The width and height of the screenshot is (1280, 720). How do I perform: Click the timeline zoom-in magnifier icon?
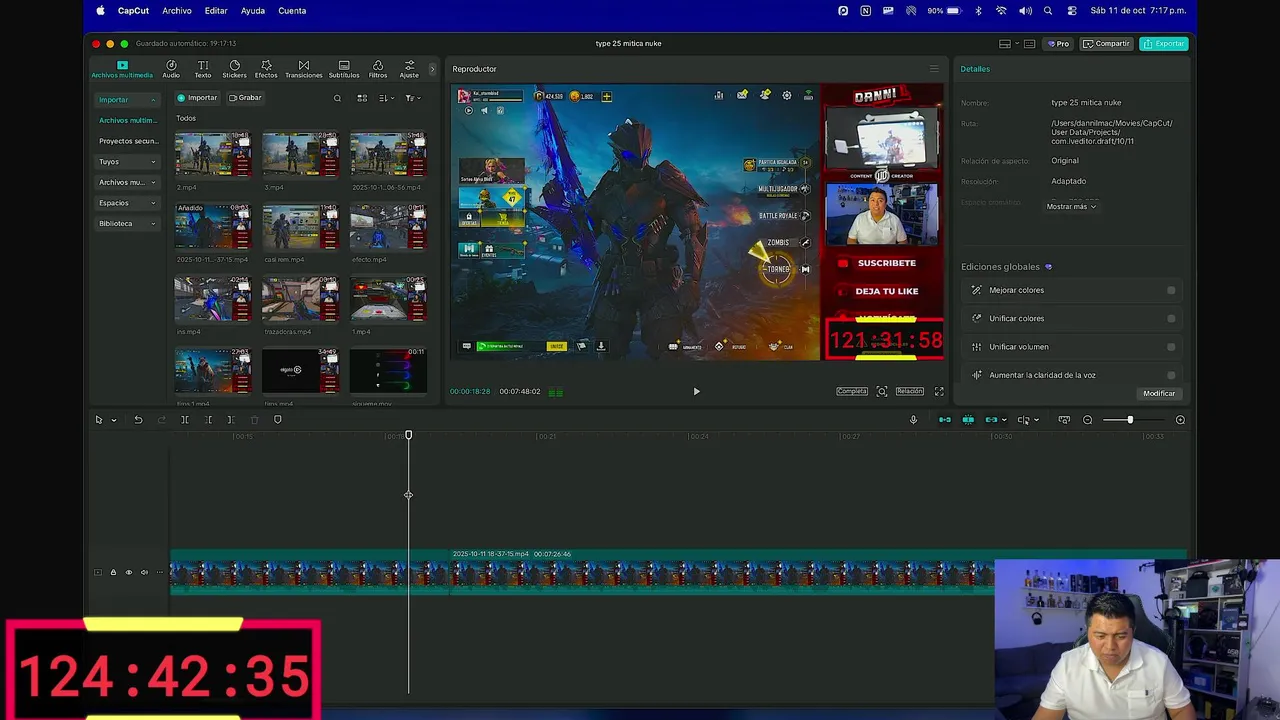tap(1180, 420)
